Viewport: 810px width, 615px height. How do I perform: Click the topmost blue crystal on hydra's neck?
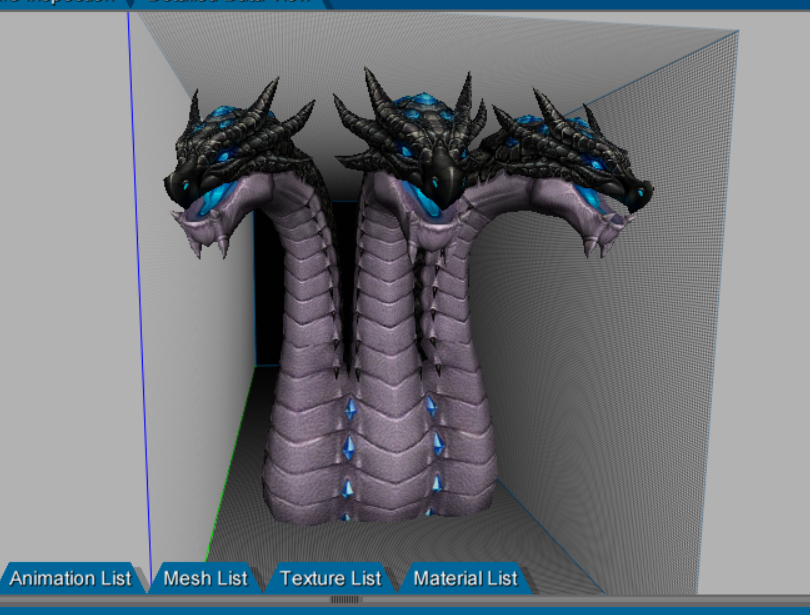[x=350, y=411]
